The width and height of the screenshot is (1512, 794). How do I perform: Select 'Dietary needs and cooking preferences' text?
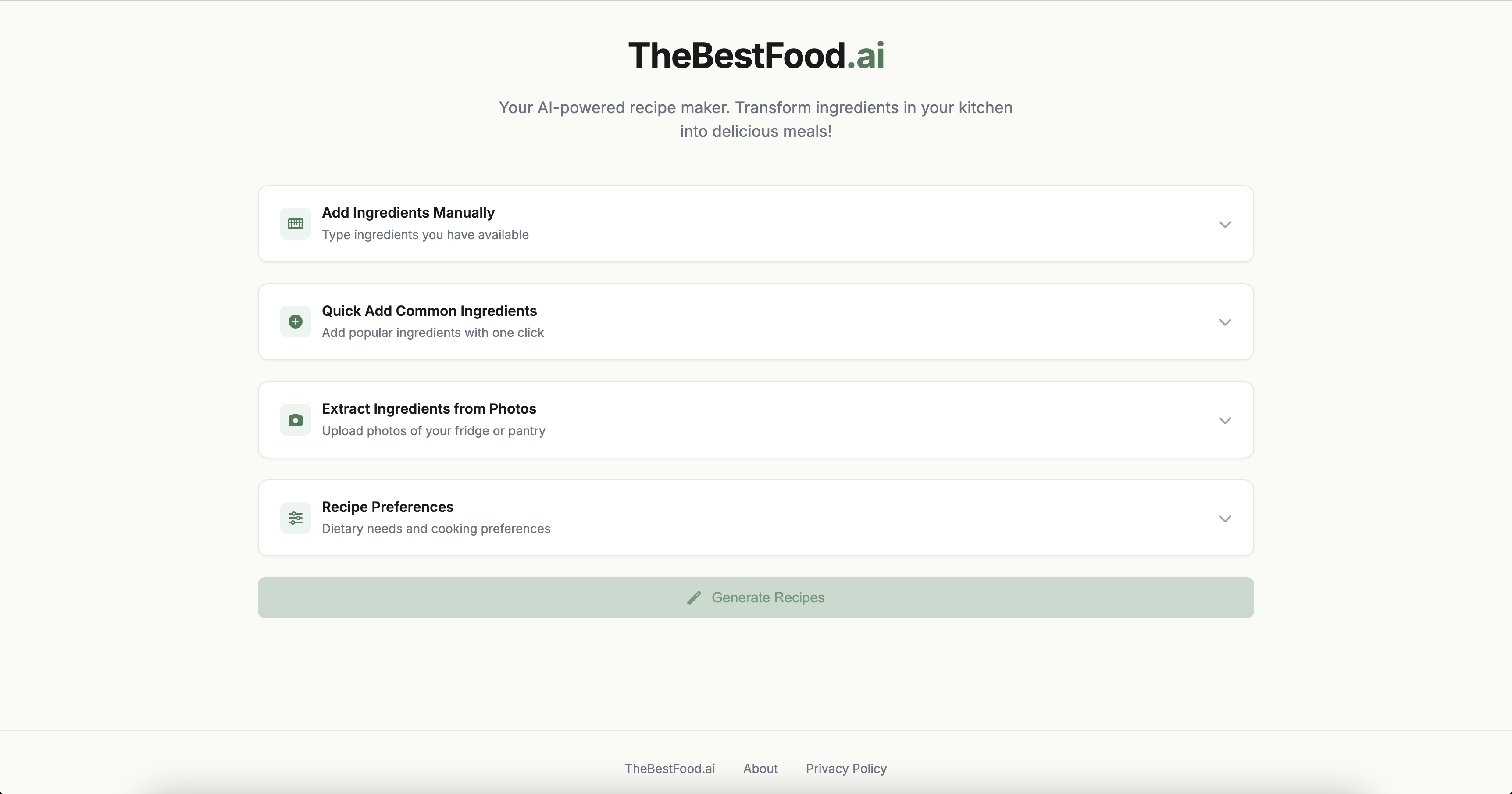(x=435, y=529)
